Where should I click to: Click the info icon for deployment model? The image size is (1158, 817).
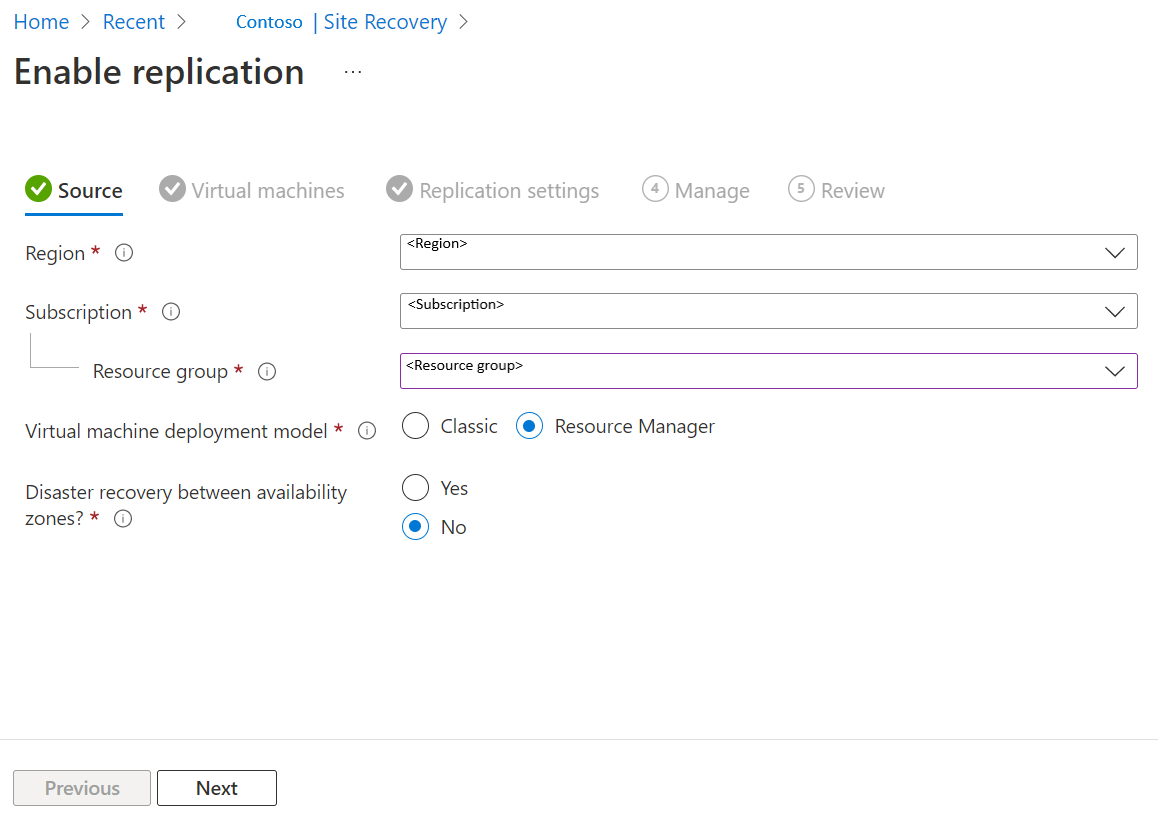[367, 430]
